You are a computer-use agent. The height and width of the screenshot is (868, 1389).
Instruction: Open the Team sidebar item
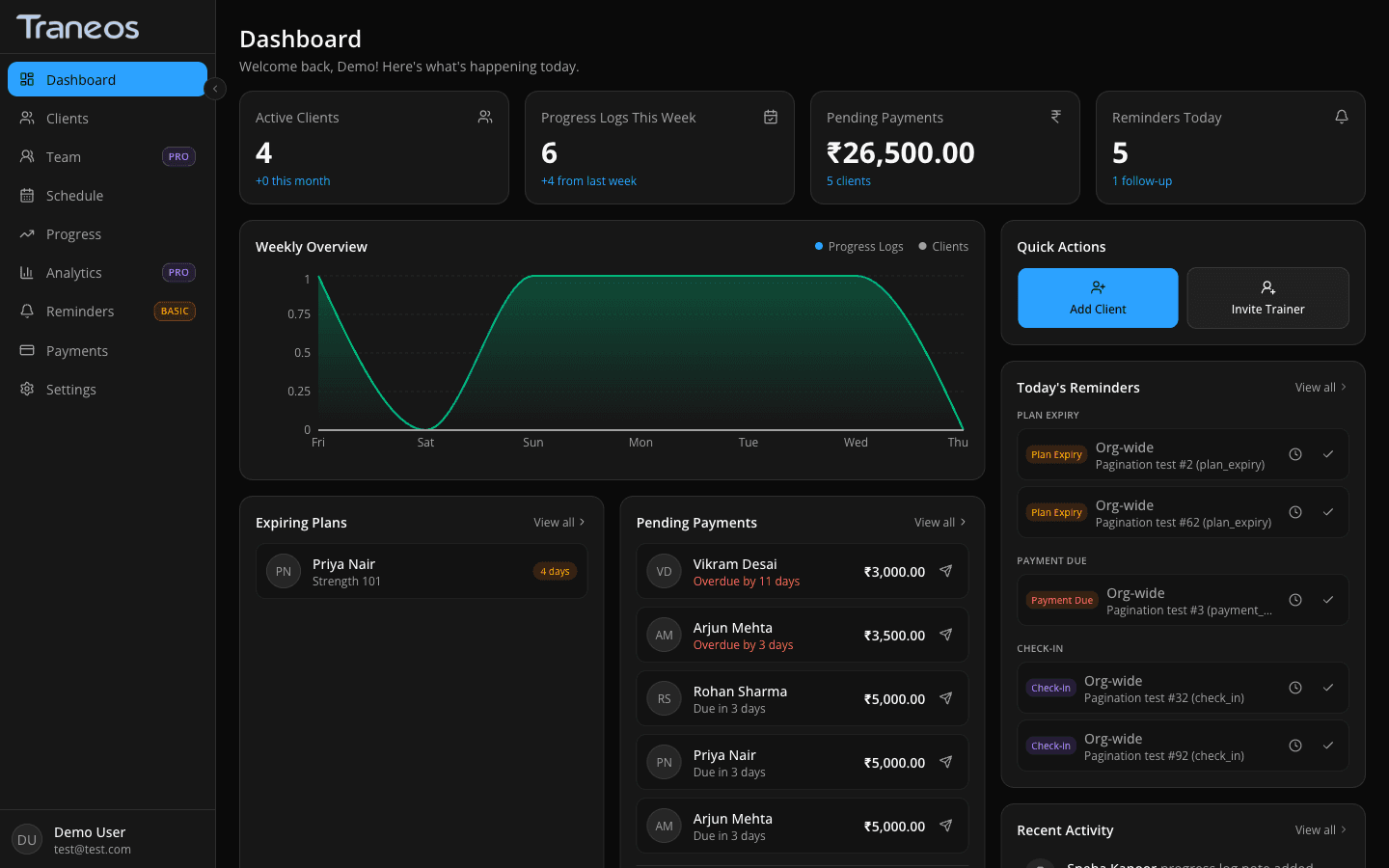[107, 156]
